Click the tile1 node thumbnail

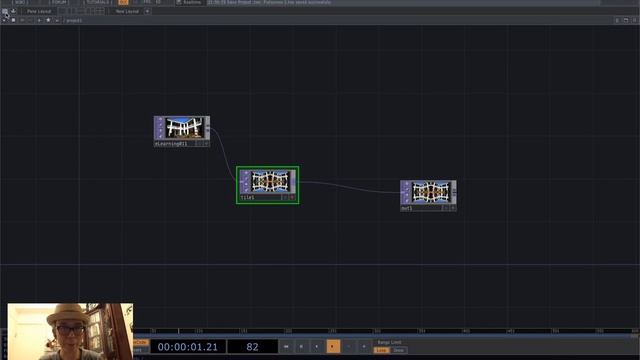[x=270, y=182]
